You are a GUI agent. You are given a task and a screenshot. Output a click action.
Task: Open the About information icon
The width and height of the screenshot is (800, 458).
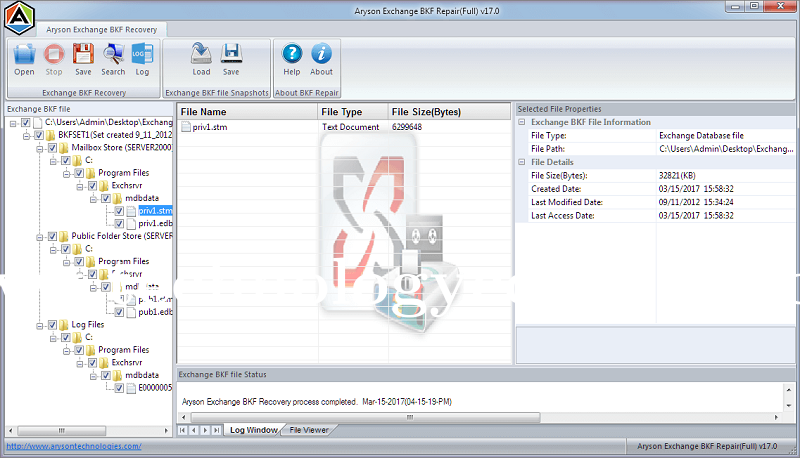[321, 54]
